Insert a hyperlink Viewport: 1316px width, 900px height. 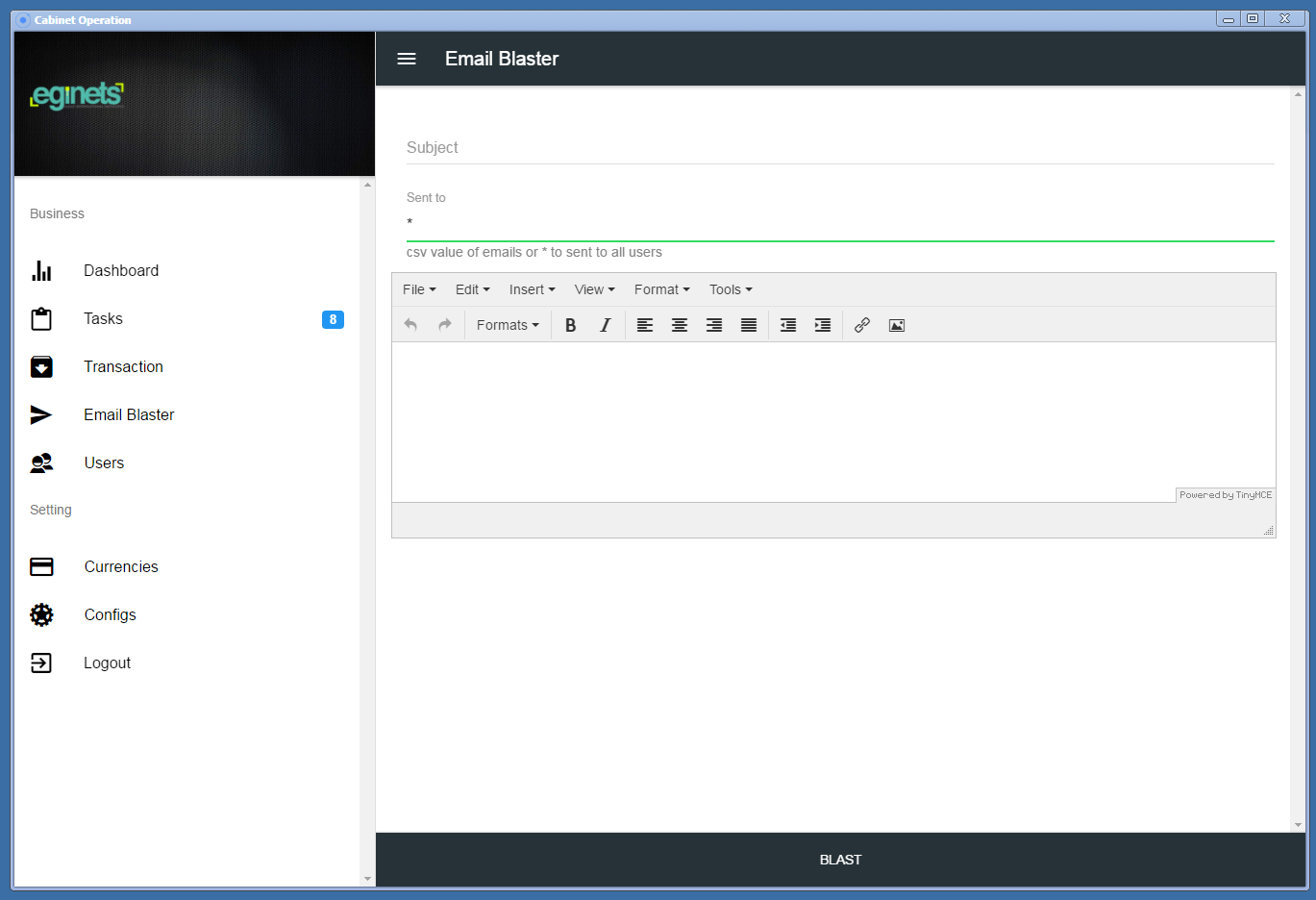pos(862,325)
